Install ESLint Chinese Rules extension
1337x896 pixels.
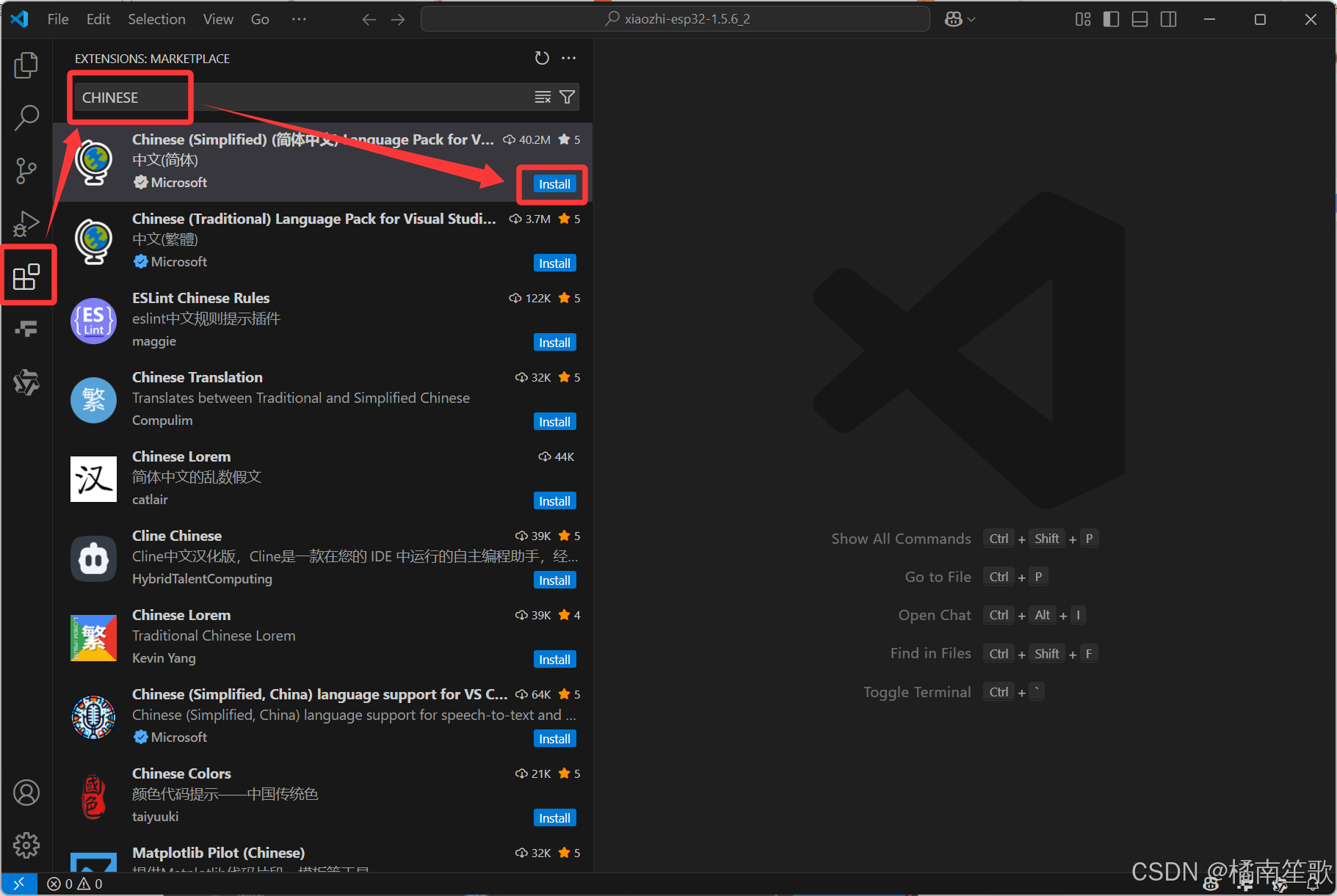pyautogui.click(x=554, y=343)
